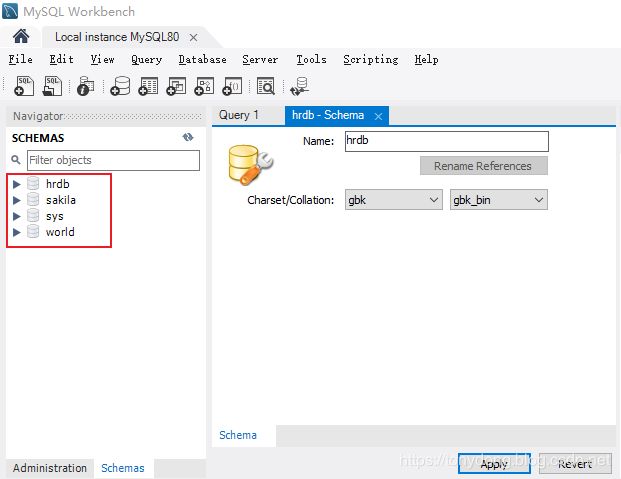Click the Revert button

click(x=575, y=464)
